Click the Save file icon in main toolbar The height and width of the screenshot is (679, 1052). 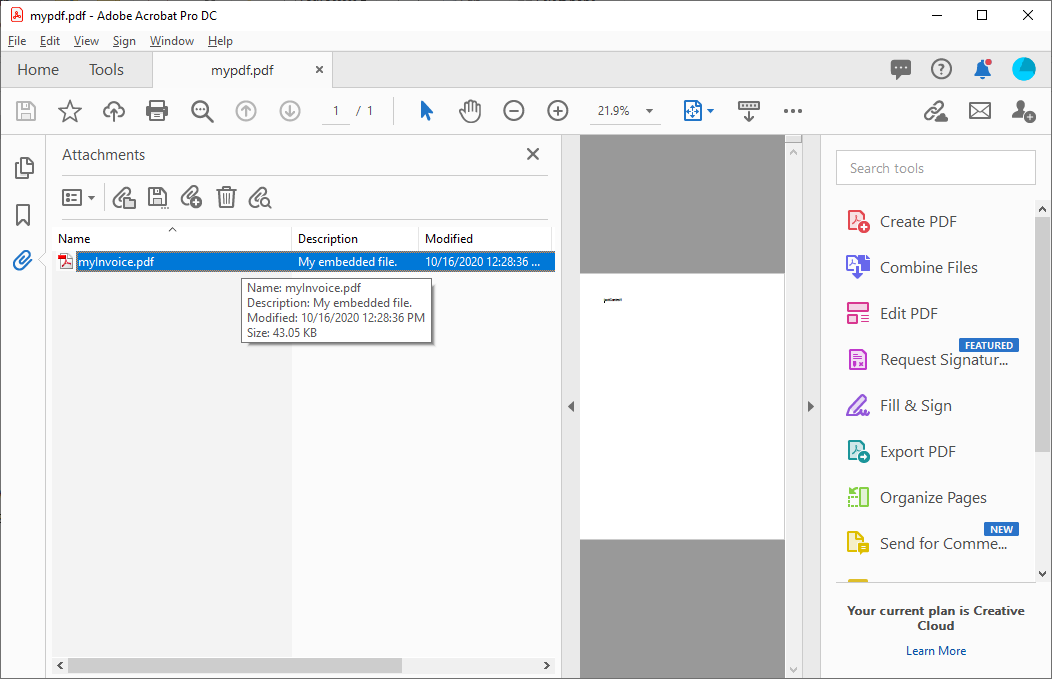(x=25, y=111)
